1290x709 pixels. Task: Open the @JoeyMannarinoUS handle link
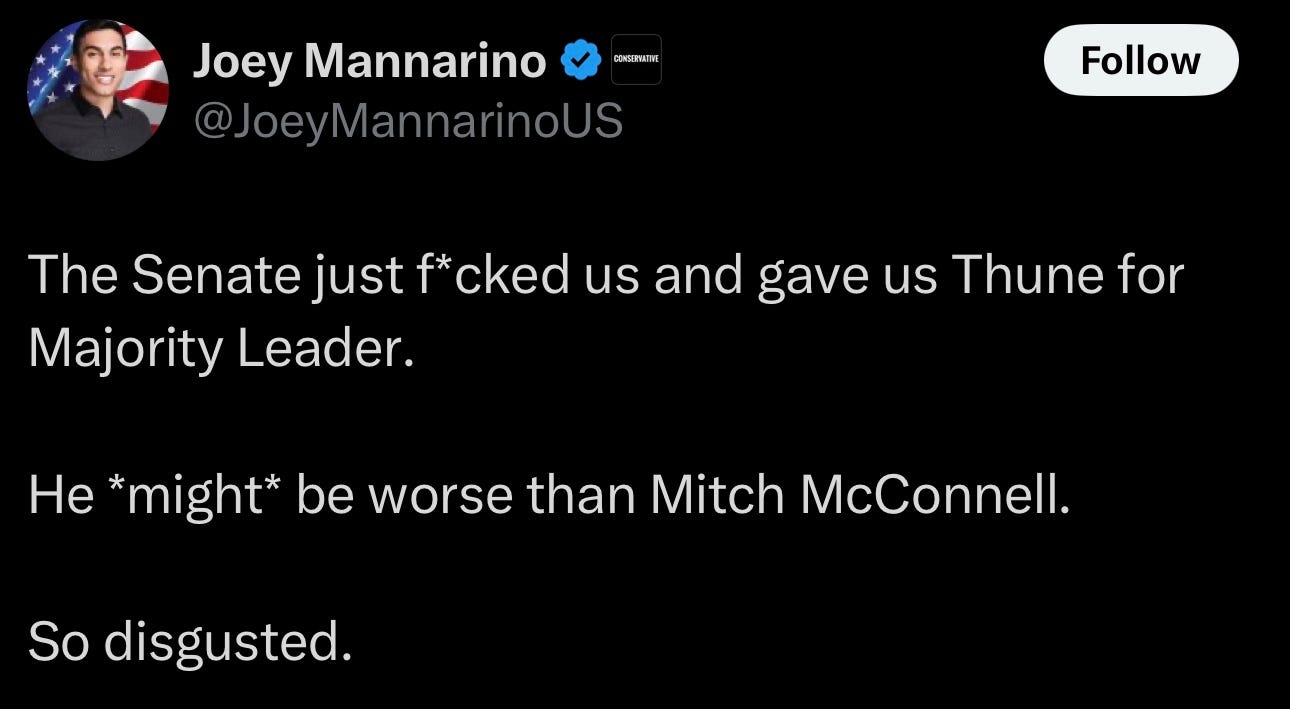click(411, 120)
